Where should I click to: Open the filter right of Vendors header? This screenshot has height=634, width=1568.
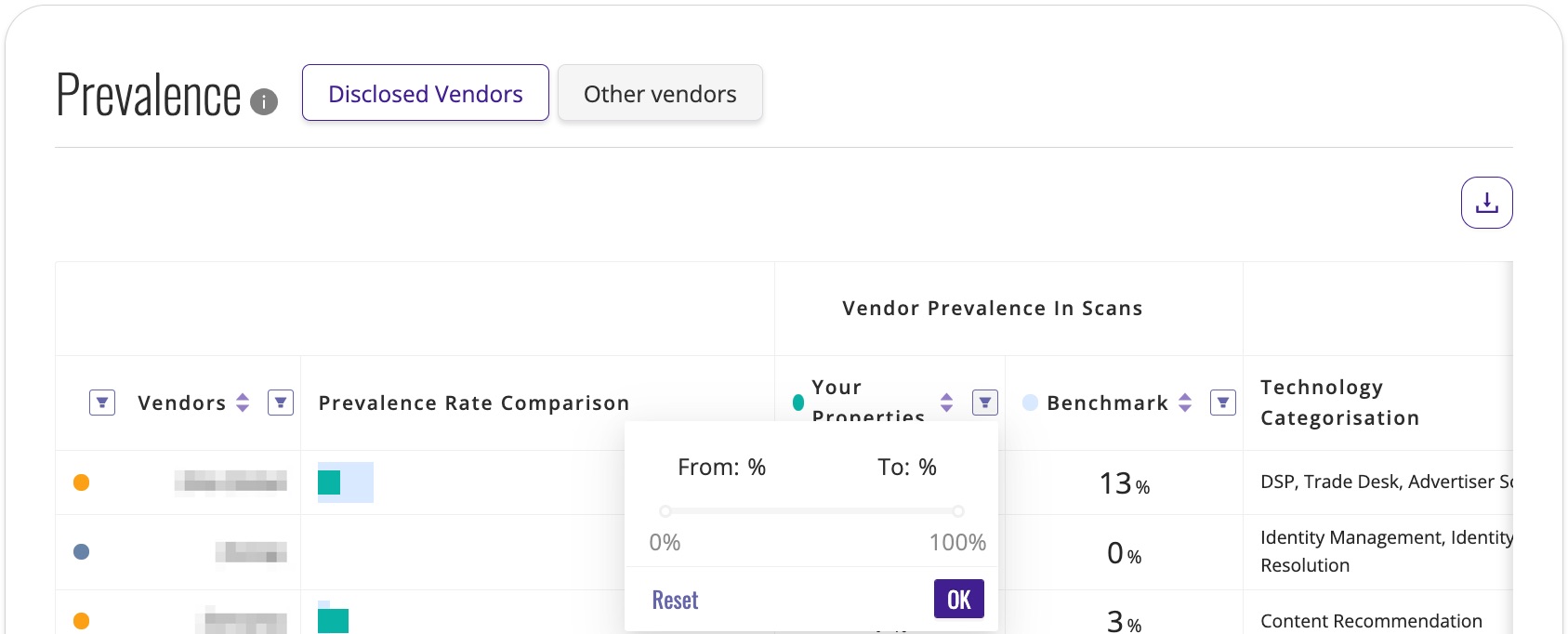(281, 403)
